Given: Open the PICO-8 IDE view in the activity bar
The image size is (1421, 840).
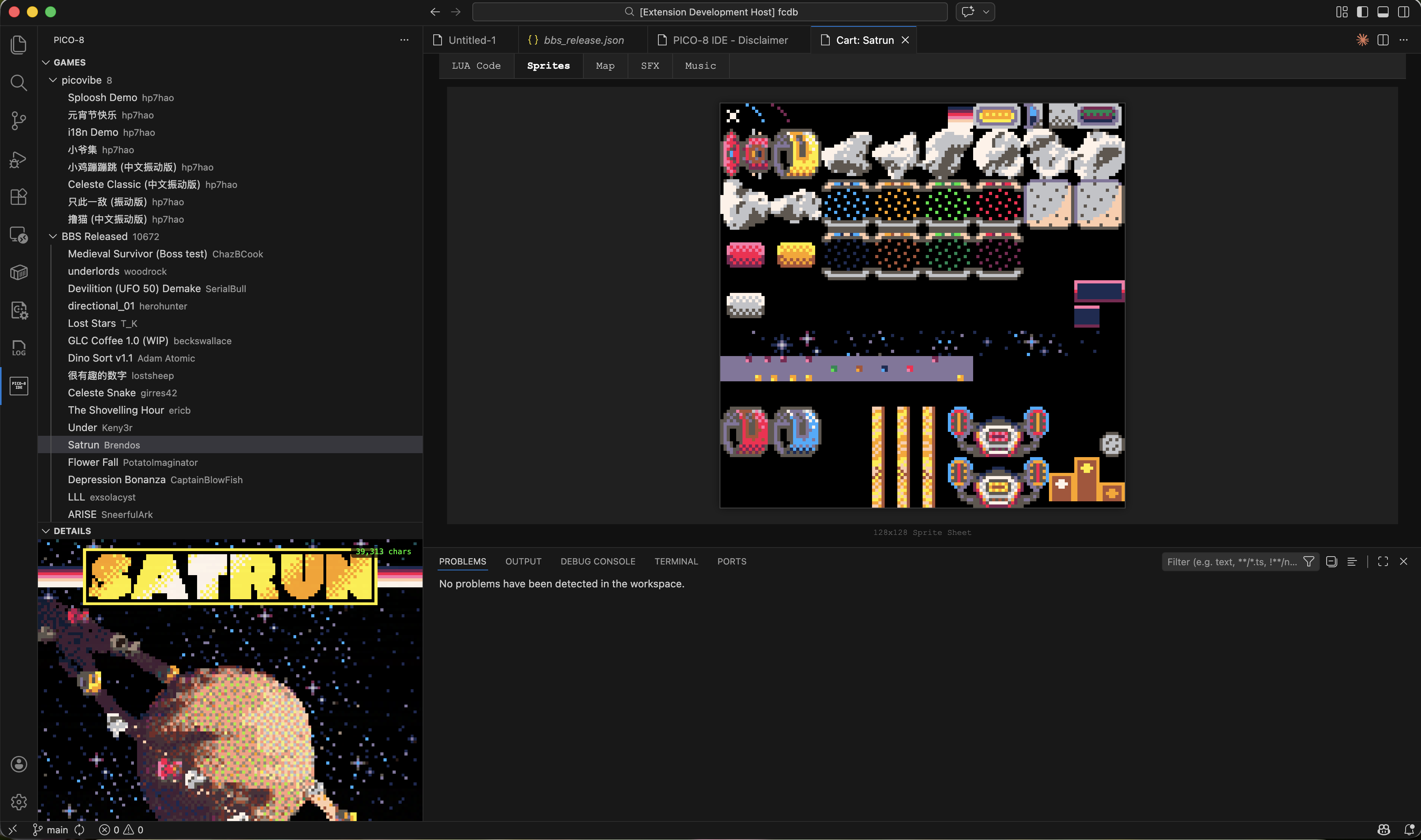Looking at the screenshot, I should point(19,386).
